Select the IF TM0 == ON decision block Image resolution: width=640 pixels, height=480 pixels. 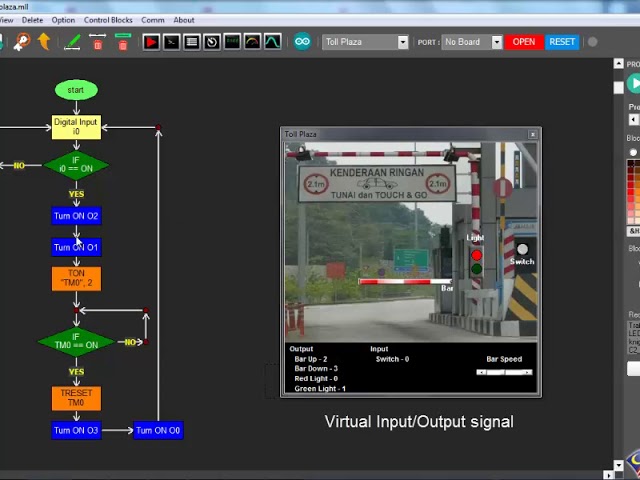pos(76,342)
